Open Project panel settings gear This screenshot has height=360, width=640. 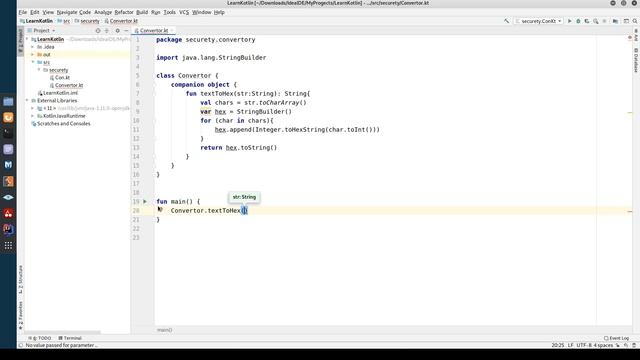(118, 31)
